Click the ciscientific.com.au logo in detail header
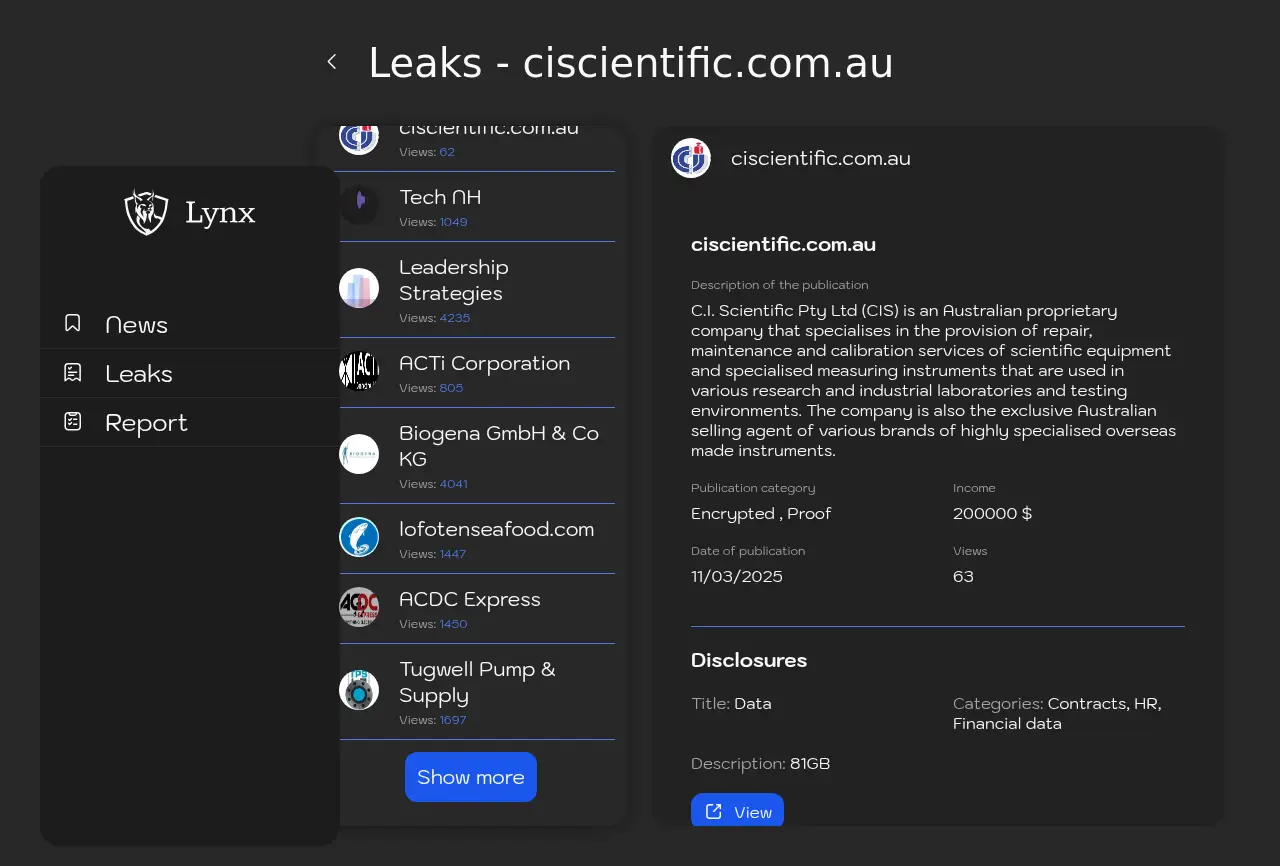This screenshot has height=866, width=1280. click(691, 158)
